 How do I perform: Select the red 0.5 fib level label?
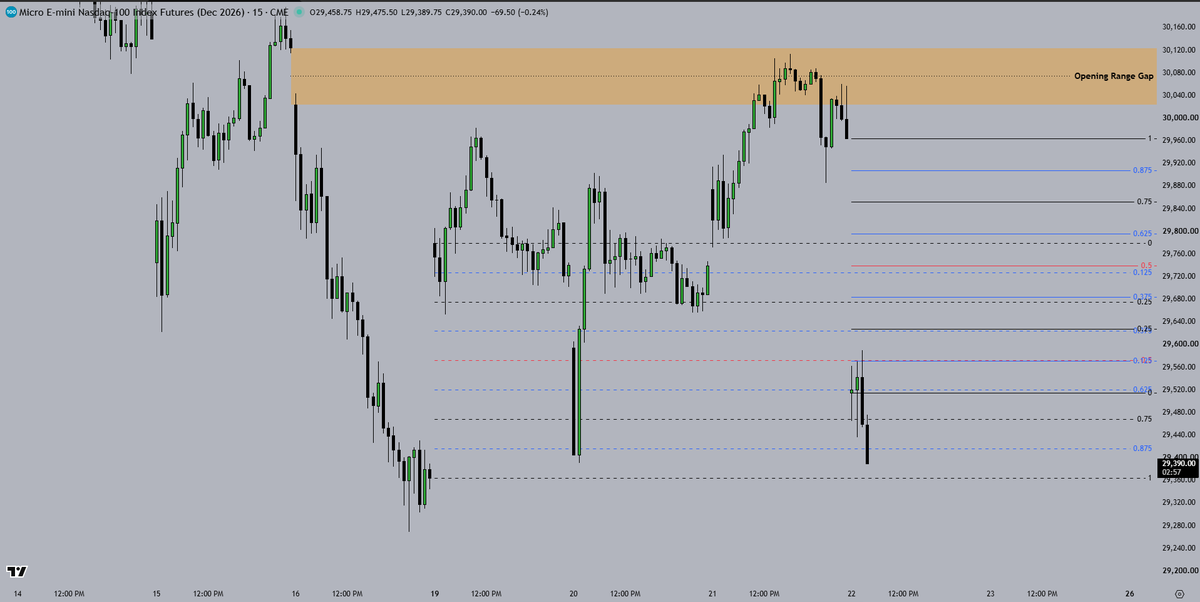click(x=1148, y=266)
